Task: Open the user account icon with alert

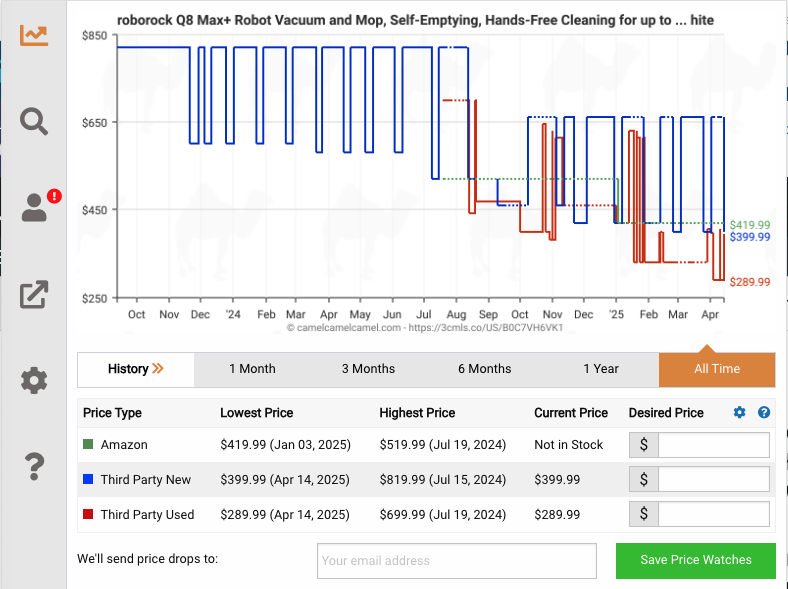Action: click(x=34, y=207)
